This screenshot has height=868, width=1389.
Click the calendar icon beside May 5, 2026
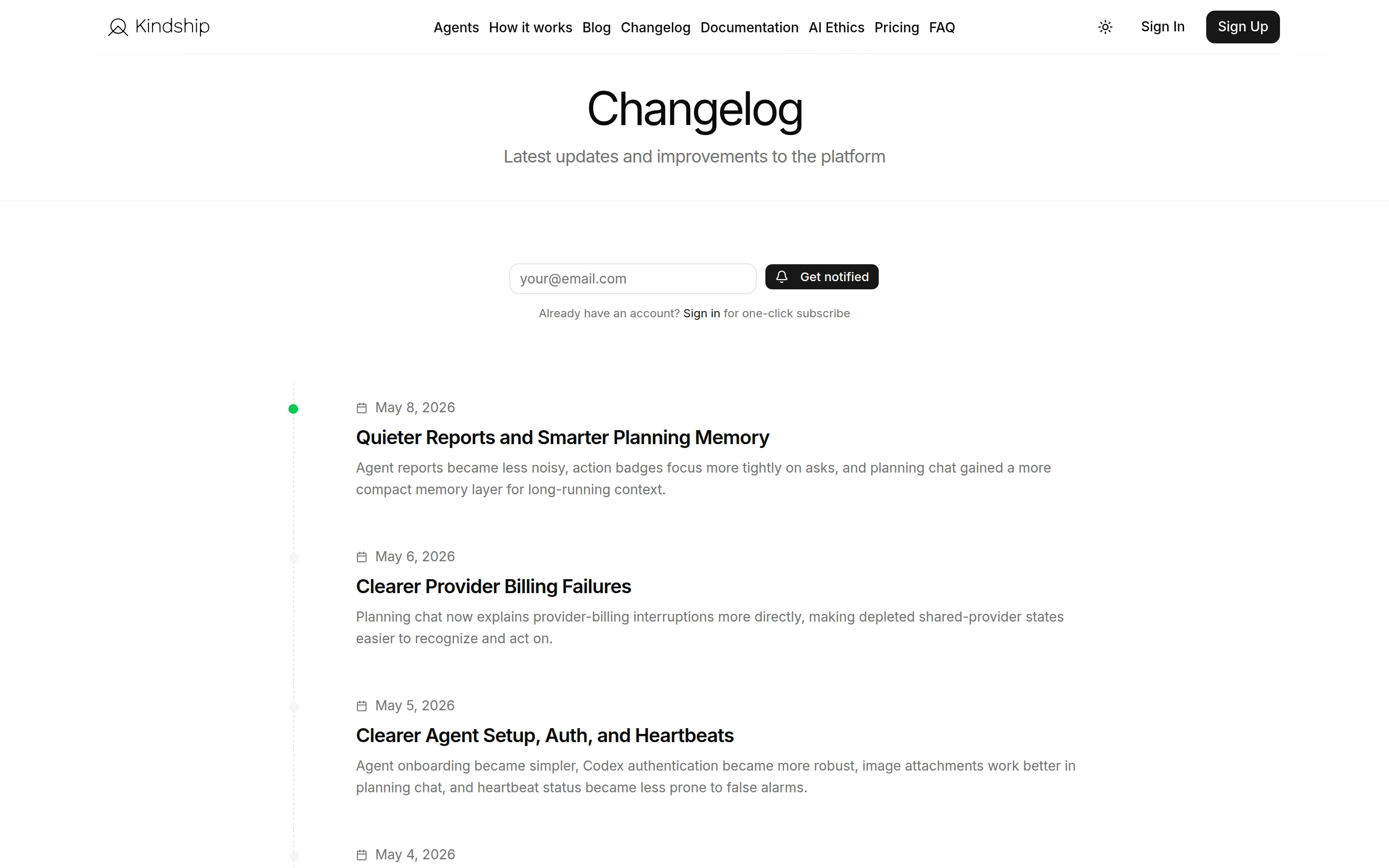click(x=362, y=706)
